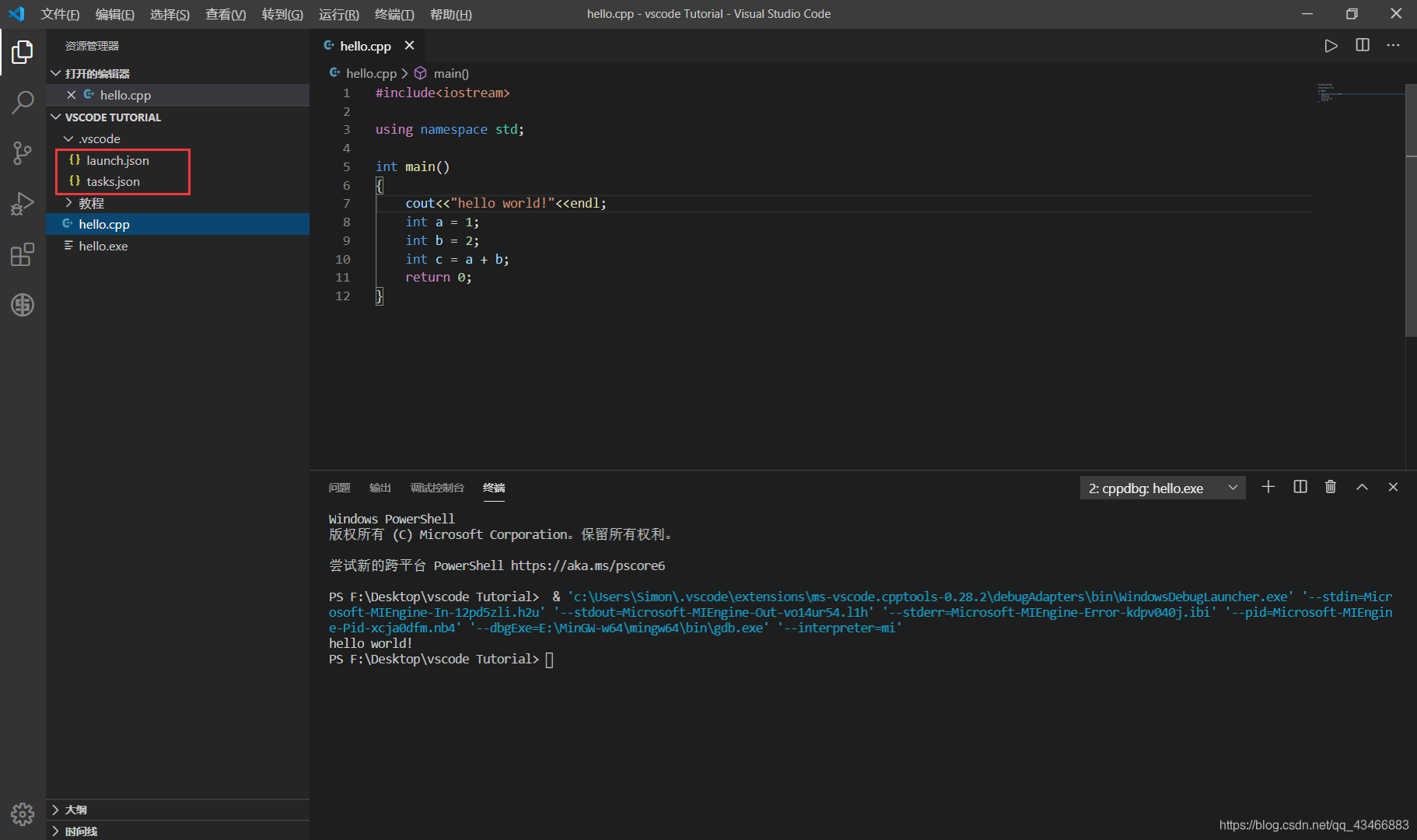Create a new terminal with plus icon
This screenshot has width=1417, height=840.
click(1268, 487)
